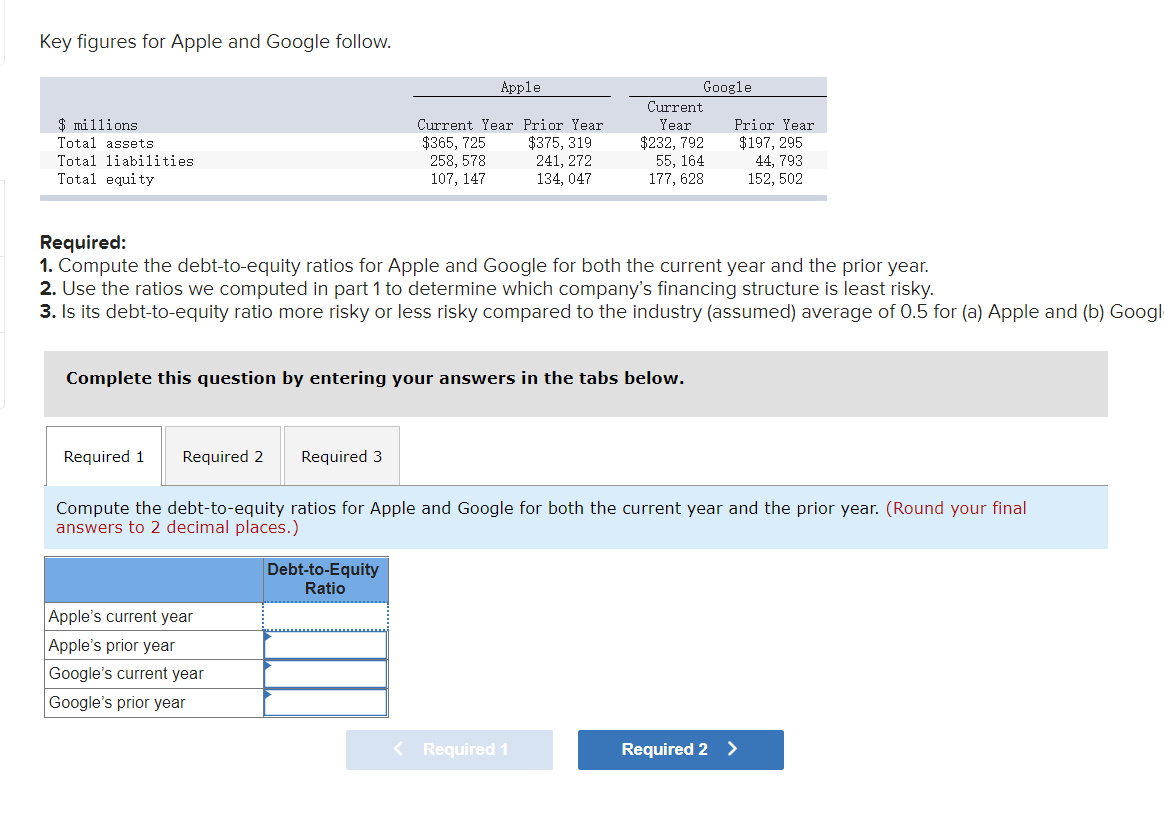
Task: Select Google prior liabilities value 44,793
Action: [x=779, y=160]
